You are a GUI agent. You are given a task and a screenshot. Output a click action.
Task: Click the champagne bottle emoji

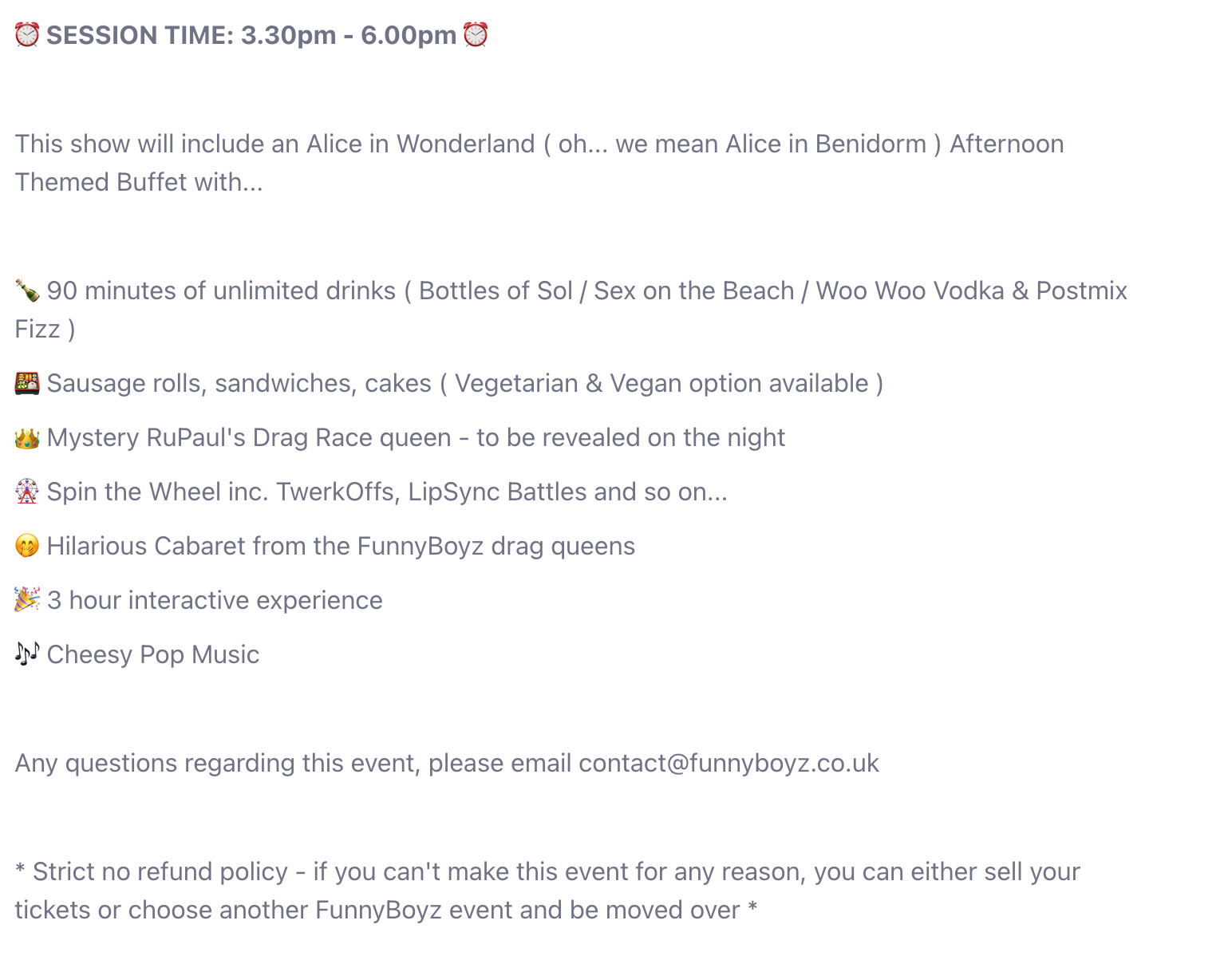(x=27, y=290)
